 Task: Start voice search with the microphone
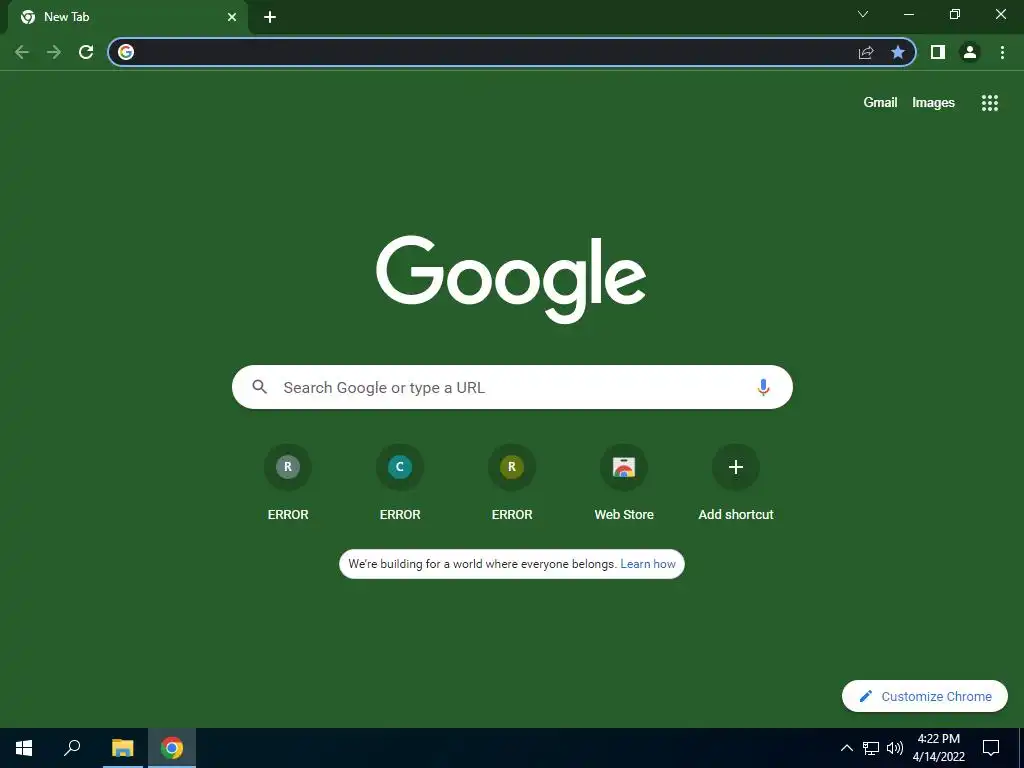[x=763, y=387]
